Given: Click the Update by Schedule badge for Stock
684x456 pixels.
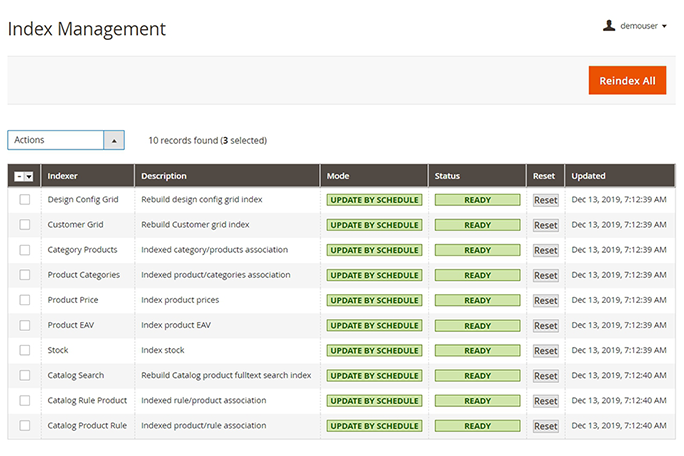Looking at the screenshot, I should click(374, 351).
